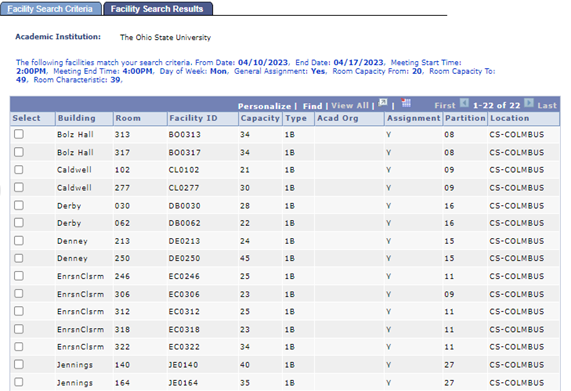
Task: Check the Derby 062 row
Action: tap(19, 222)
